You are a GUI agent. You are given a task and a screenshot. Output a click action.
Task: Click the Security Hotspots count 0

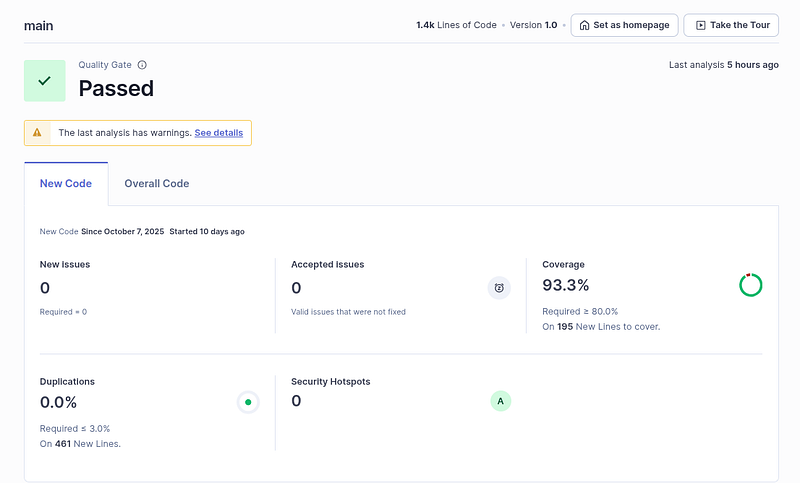pyautogui.click(x=296, y=401)
